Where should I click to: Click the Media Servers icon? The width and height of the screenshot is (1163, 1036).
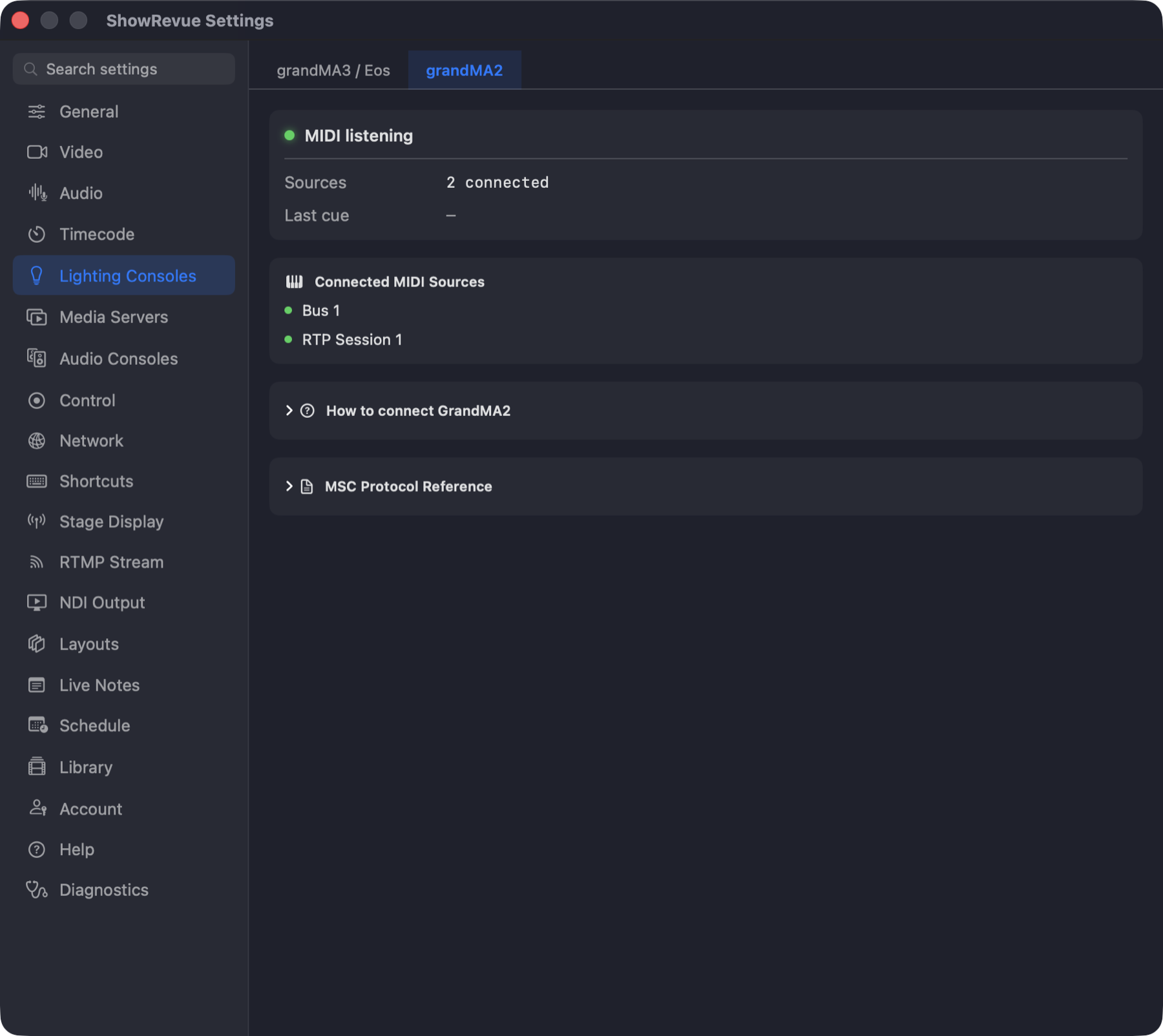pos(37,317)
